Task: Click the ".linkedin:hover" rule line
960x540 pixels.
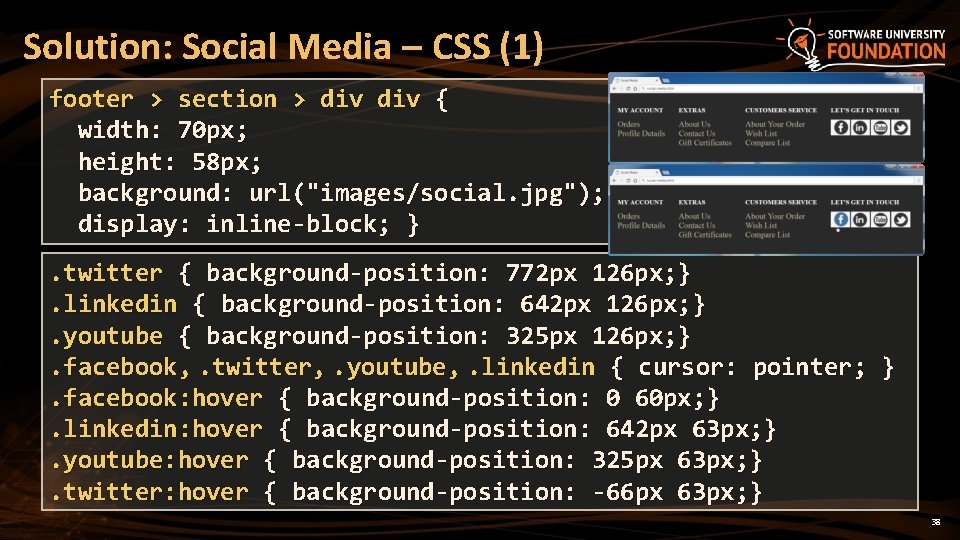Action: pos(413,429)
